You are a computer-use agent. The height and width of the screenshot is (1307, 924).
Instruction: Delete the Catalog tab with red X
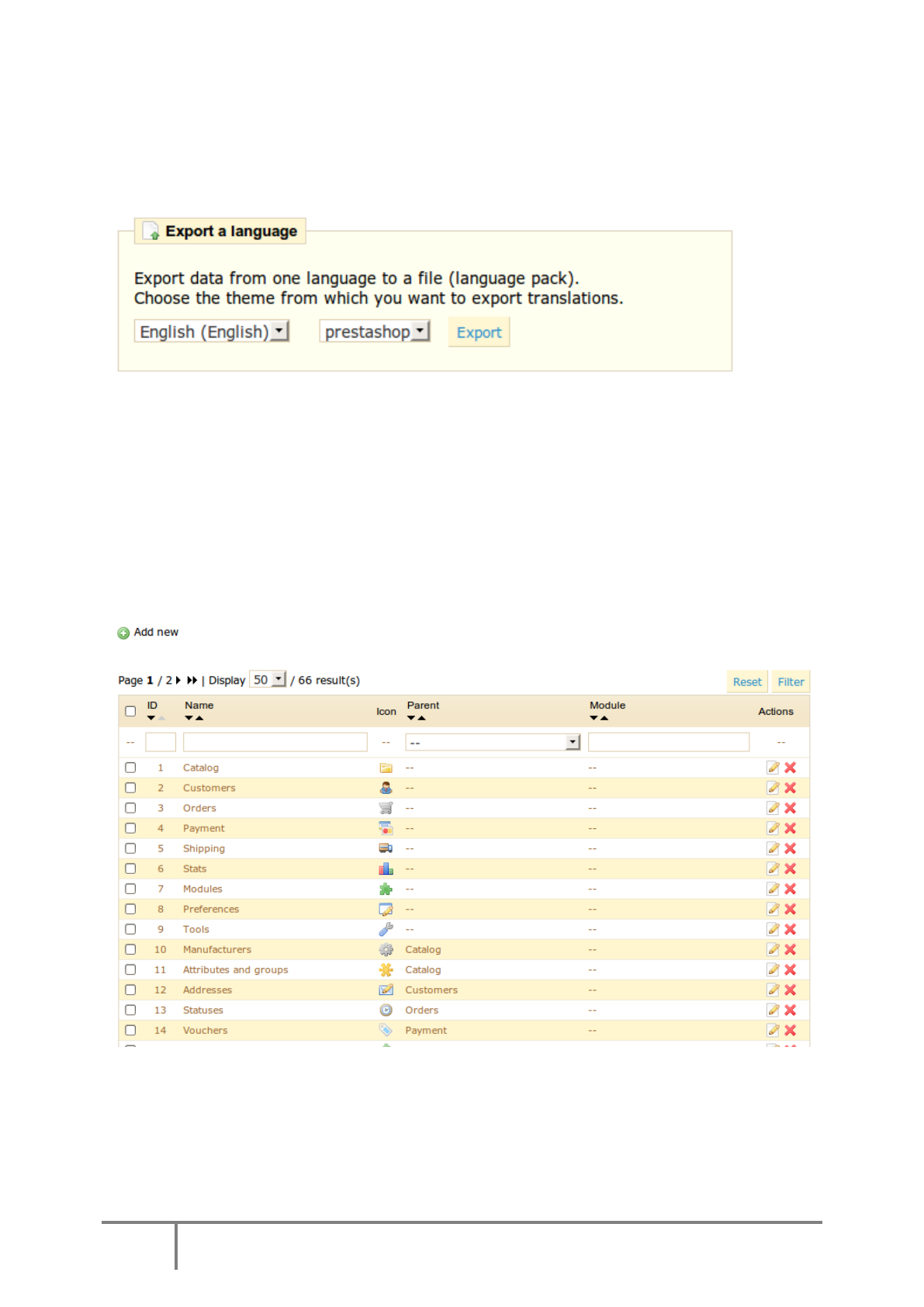pos(790,768)
